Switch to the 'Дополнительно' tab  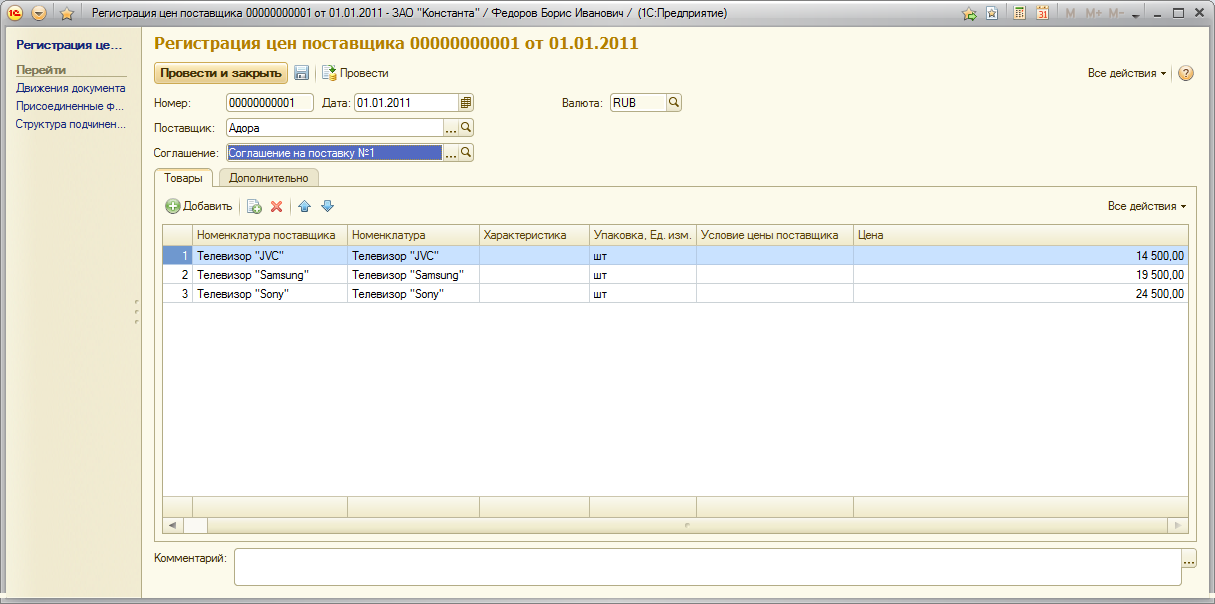(269, 177)
